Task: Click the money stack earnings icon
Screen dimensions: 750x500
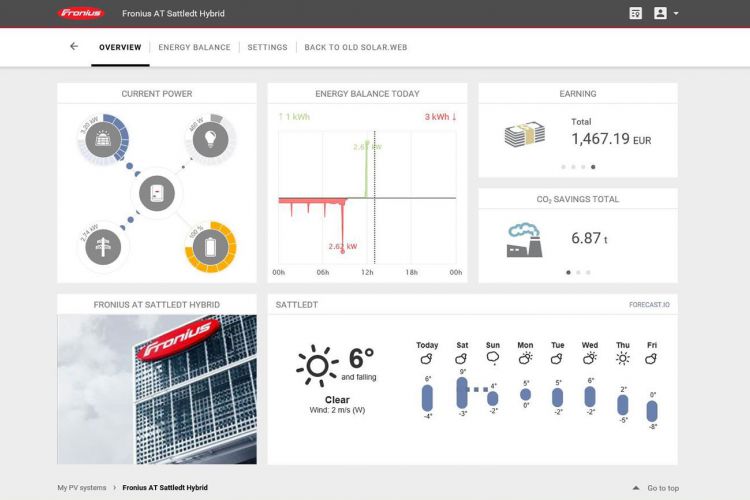Action: (x=524, y=134)
